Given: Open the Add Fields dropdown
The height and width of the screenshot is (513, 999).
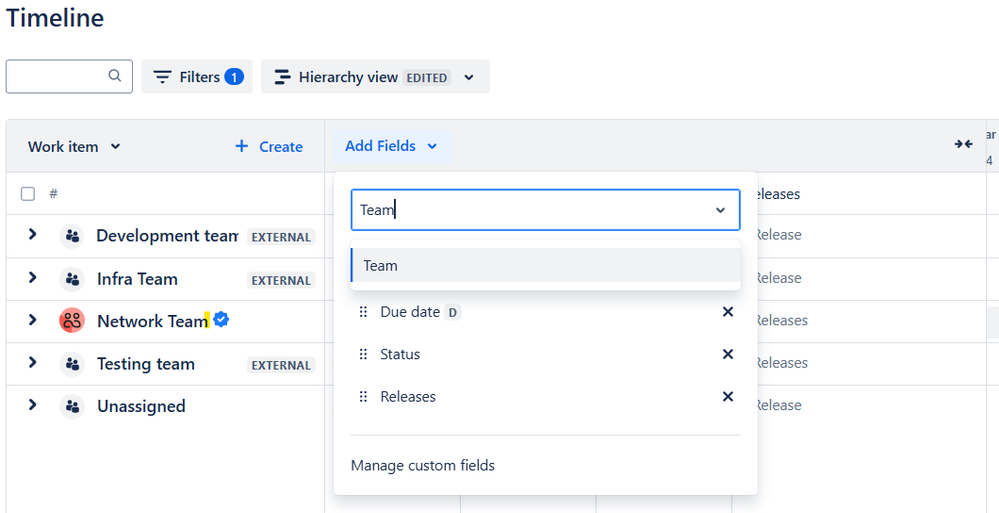Looking at the screenshot, I should click(x=391, y=146).
